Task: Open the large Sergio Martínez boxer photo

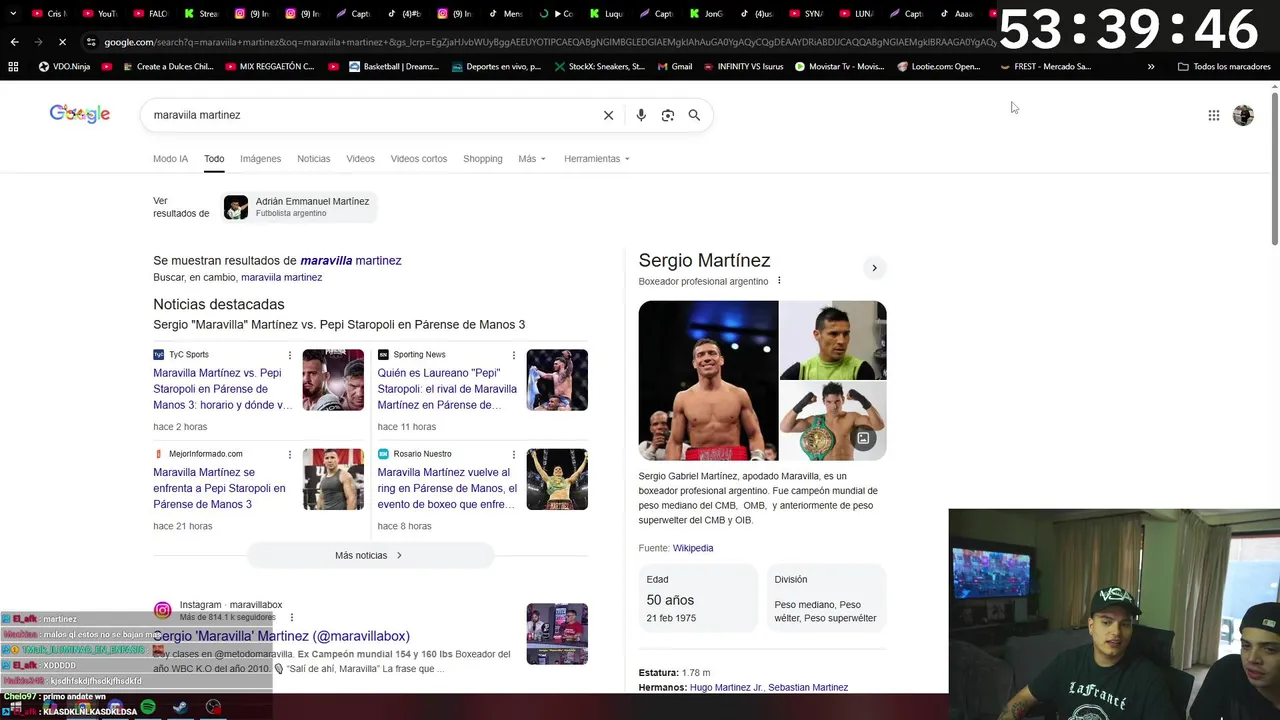Action: pyautogui.click(x=708, y=380)
